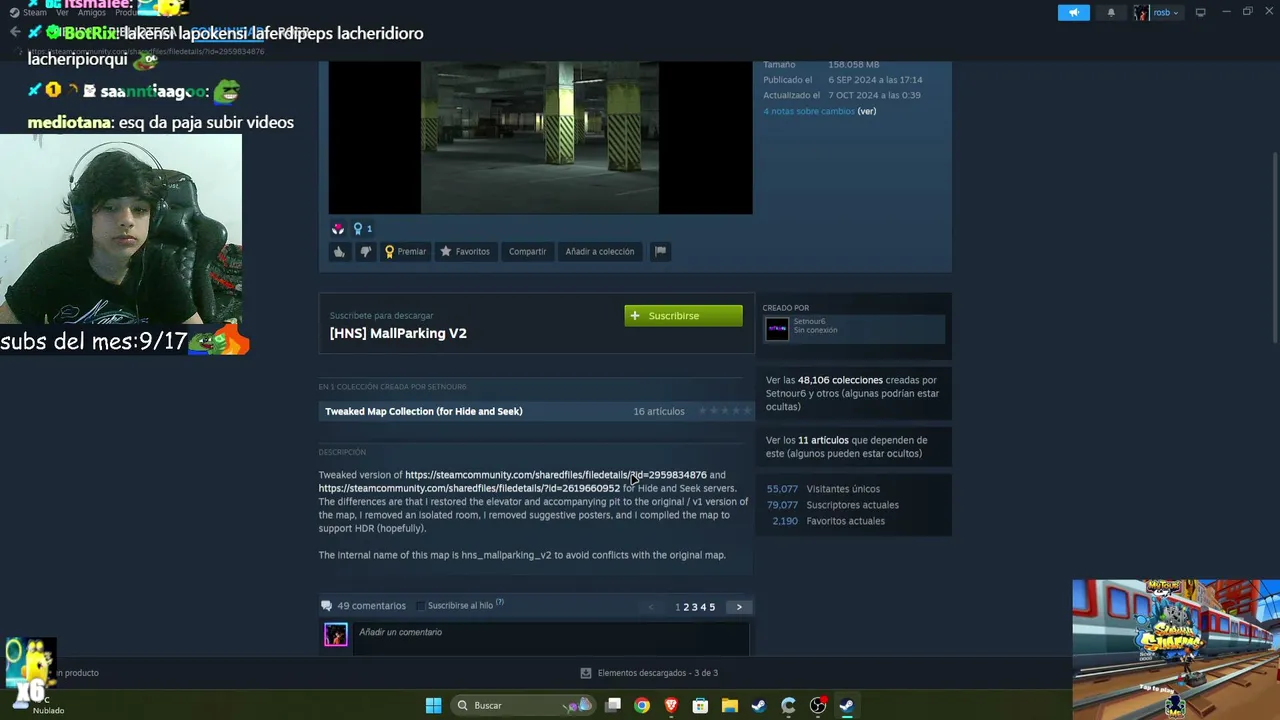Click the Compartir button

coord(527,252)
